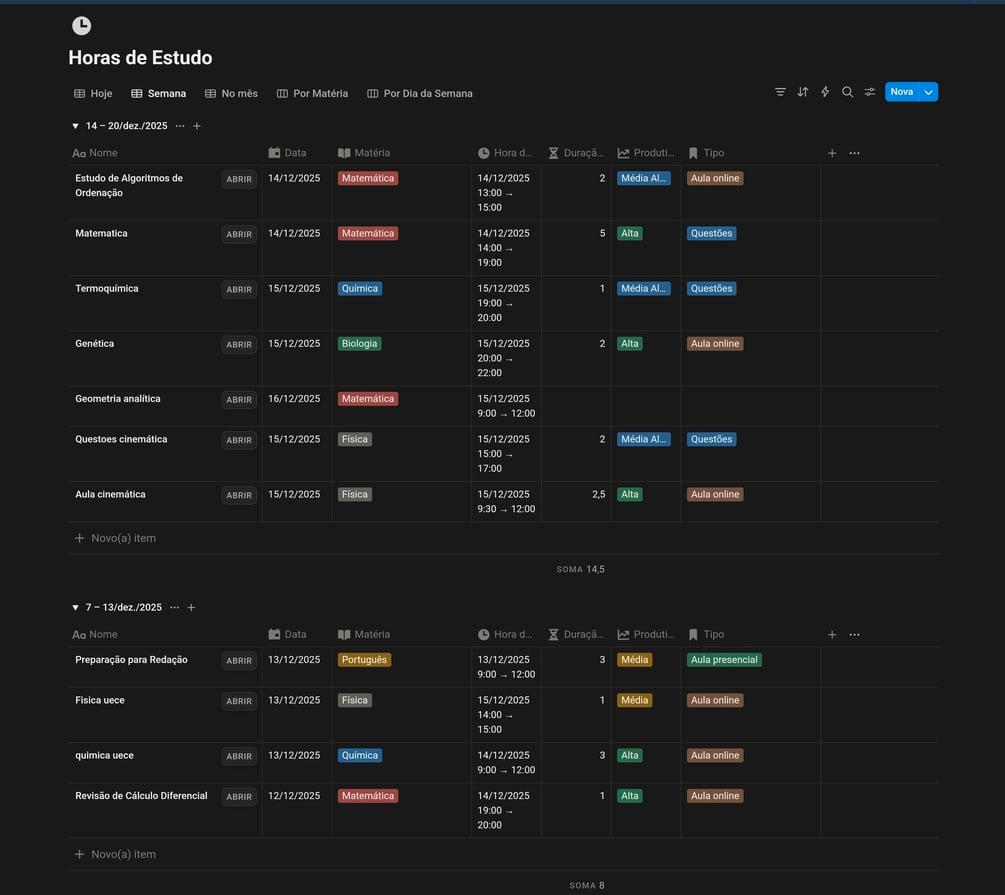1005x895 pixels.
Task: Open the column options ellipsis in the second table
Action: tap(854, 635)
